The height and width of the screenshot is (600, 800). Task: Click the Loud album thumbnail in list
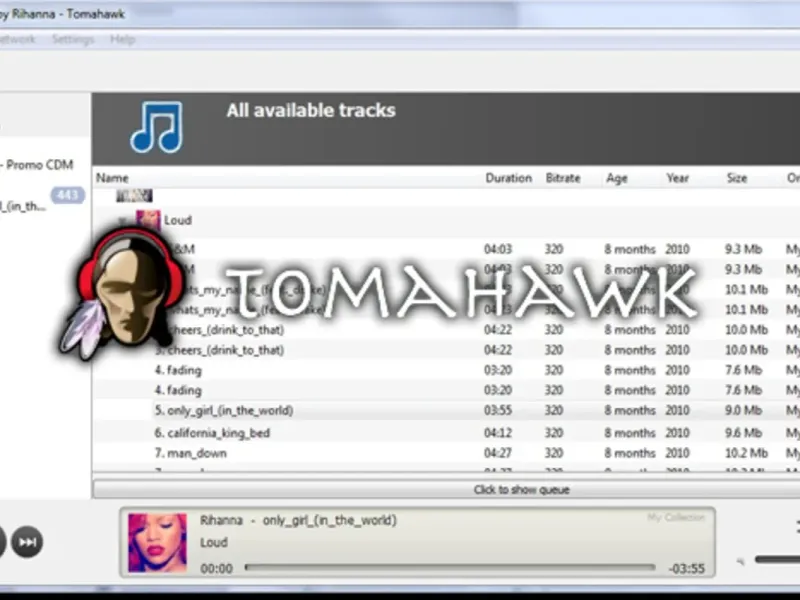(148, 220)
